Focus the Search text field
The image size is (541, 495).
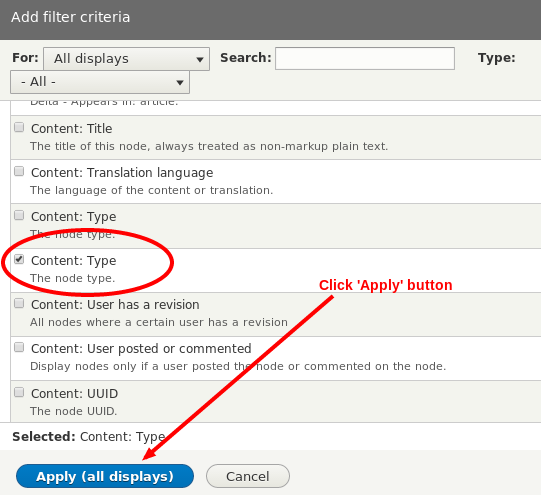click(x=365, y=58)
